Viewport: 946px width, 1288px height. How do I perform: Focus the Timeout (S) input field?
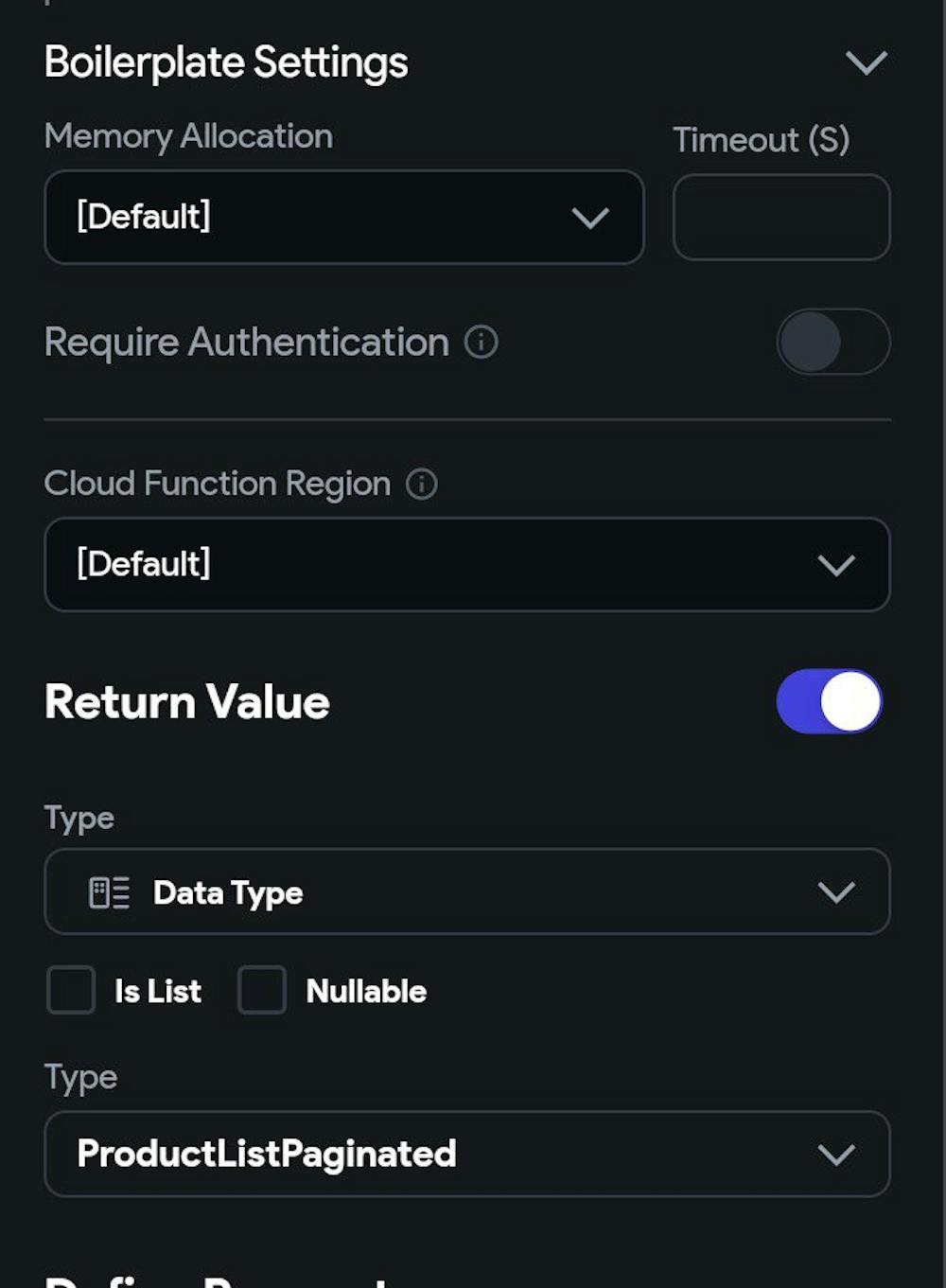pyautogui.click(x=781, y=217)
